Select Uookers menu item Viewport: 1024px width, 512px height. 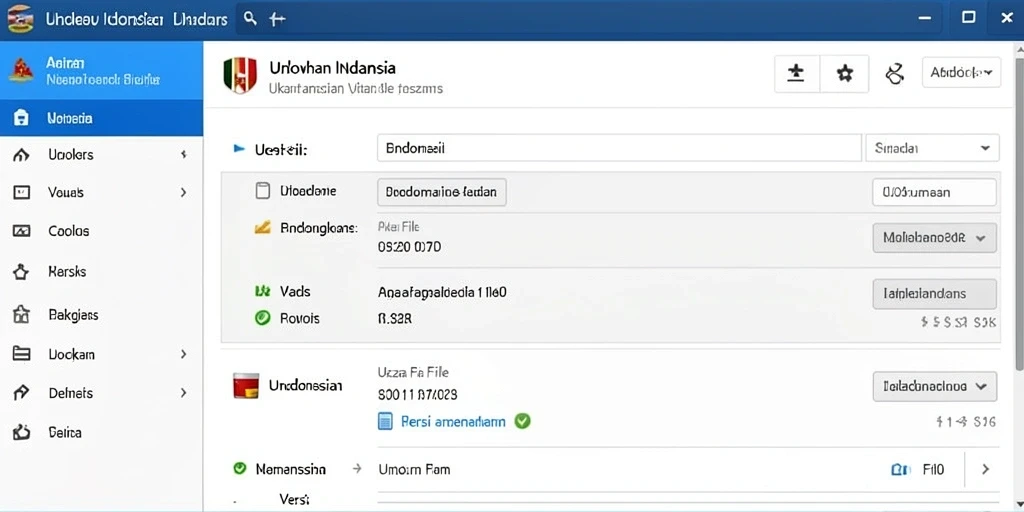tap(101, 155)
